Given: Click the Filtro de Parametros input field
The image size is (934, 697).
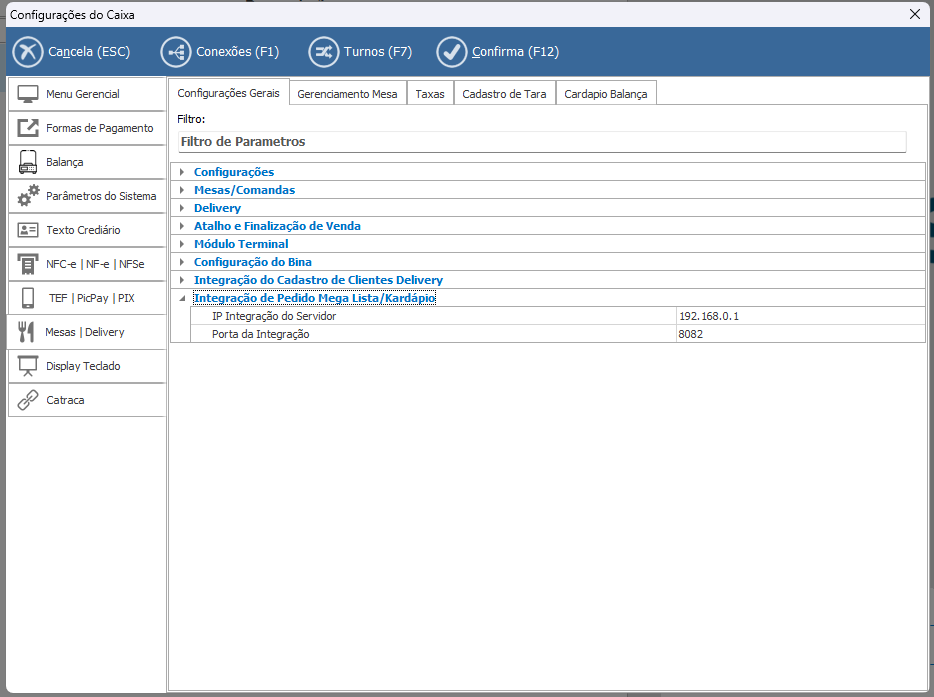Looking at the screenshot, I should click(x=540, y=142).
